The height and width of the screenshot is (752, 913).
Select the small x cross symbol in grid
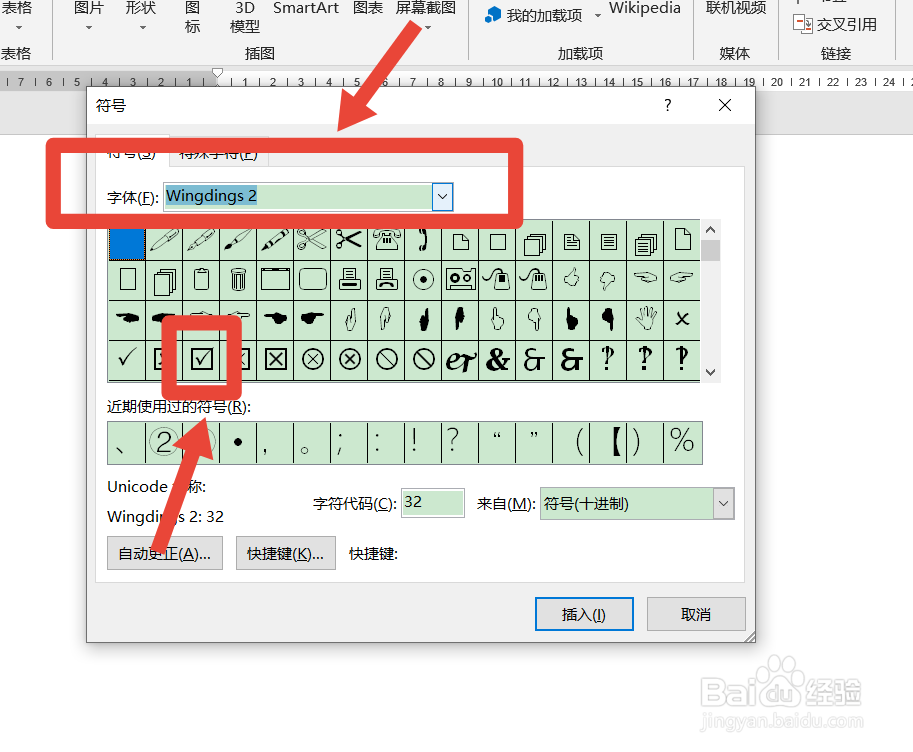pos(682,319)
